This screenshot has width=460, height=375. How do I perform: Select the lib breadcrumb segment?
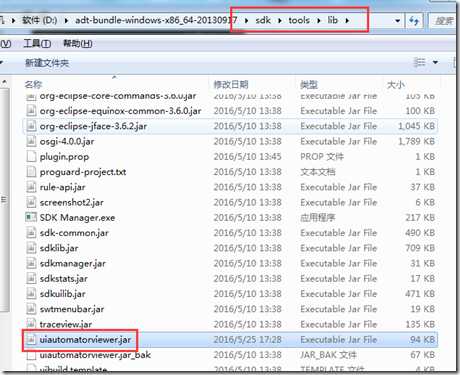(x=333, y=20)
